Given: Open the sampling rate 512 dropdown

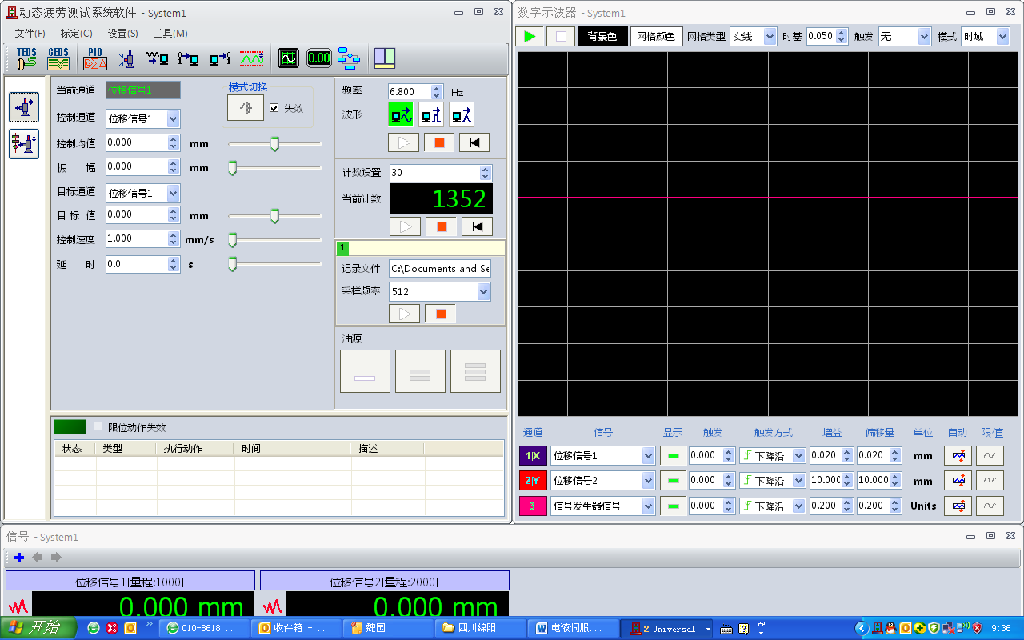Looking at the screenshot, I should click(x=484, y=291).
